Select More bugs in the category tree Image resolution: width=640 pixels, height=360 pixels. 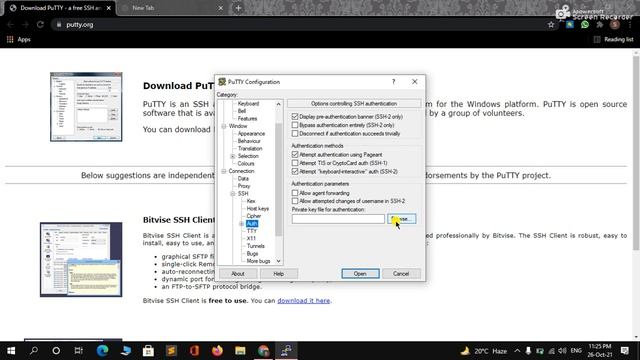coord(258,261)
